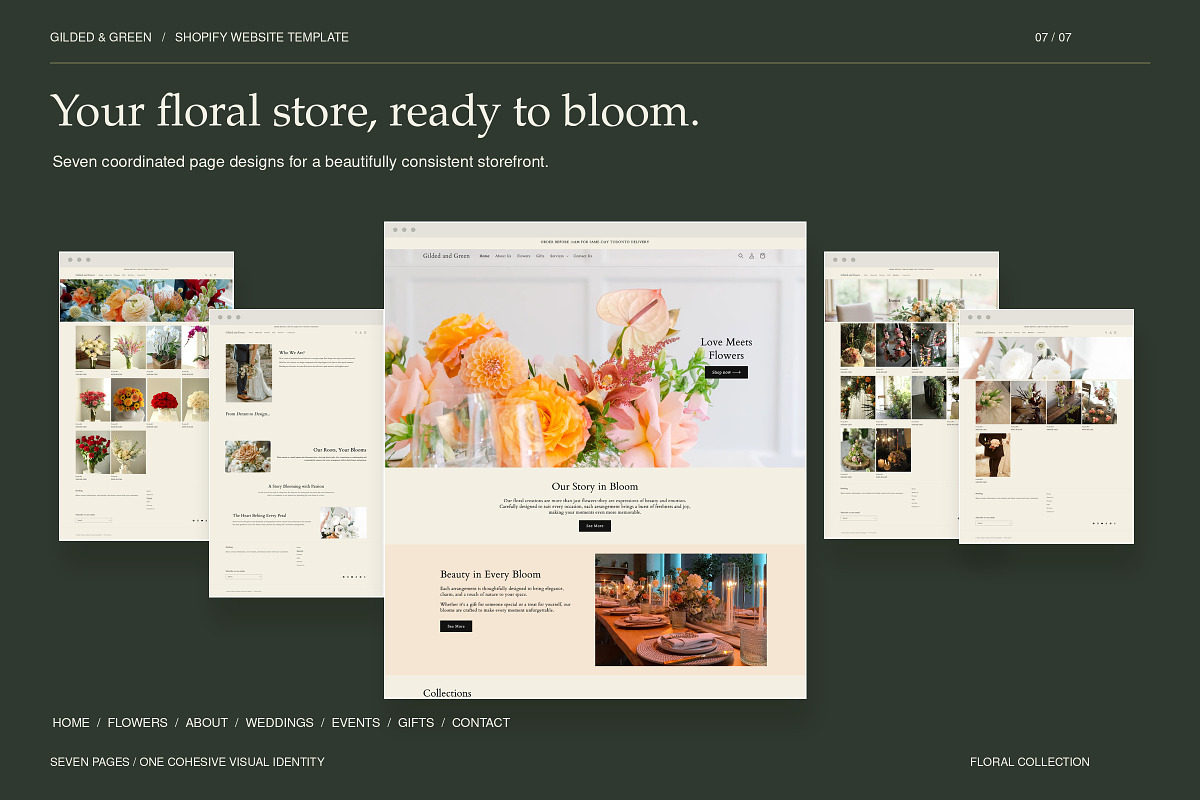Select the groom with boutonniere thumbnail
1200x800 pixels.
(x=993, y=455)
